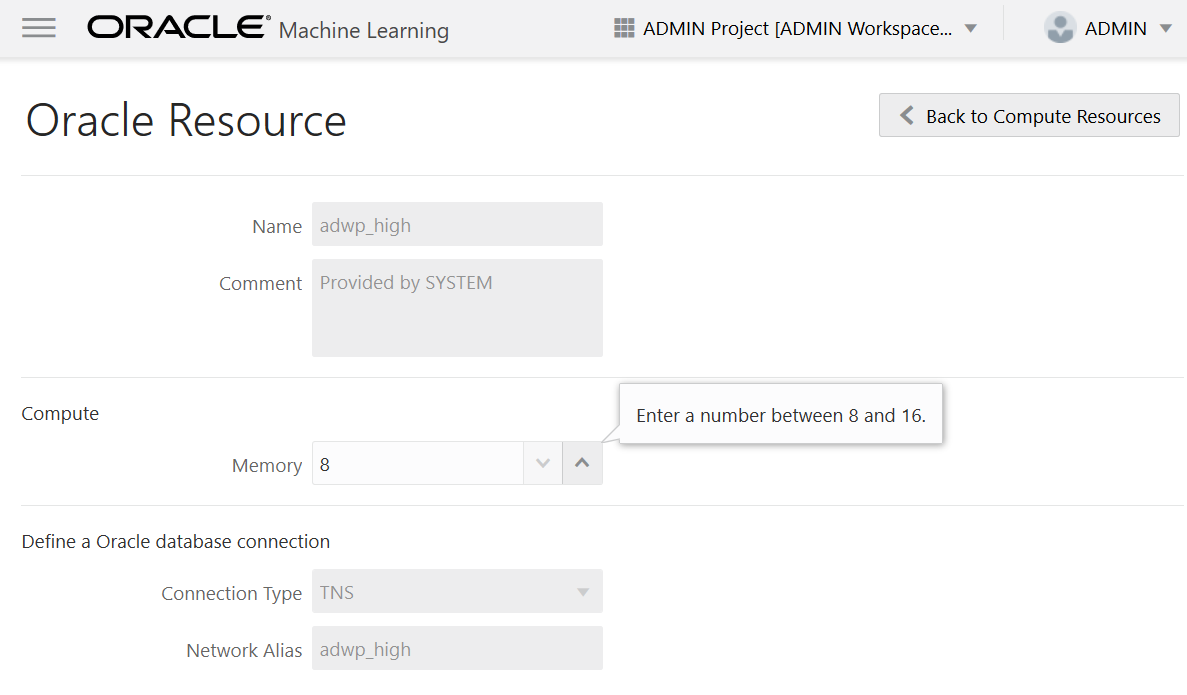
Task: Click the ADMIN username text
Action: coord(1115,29)
